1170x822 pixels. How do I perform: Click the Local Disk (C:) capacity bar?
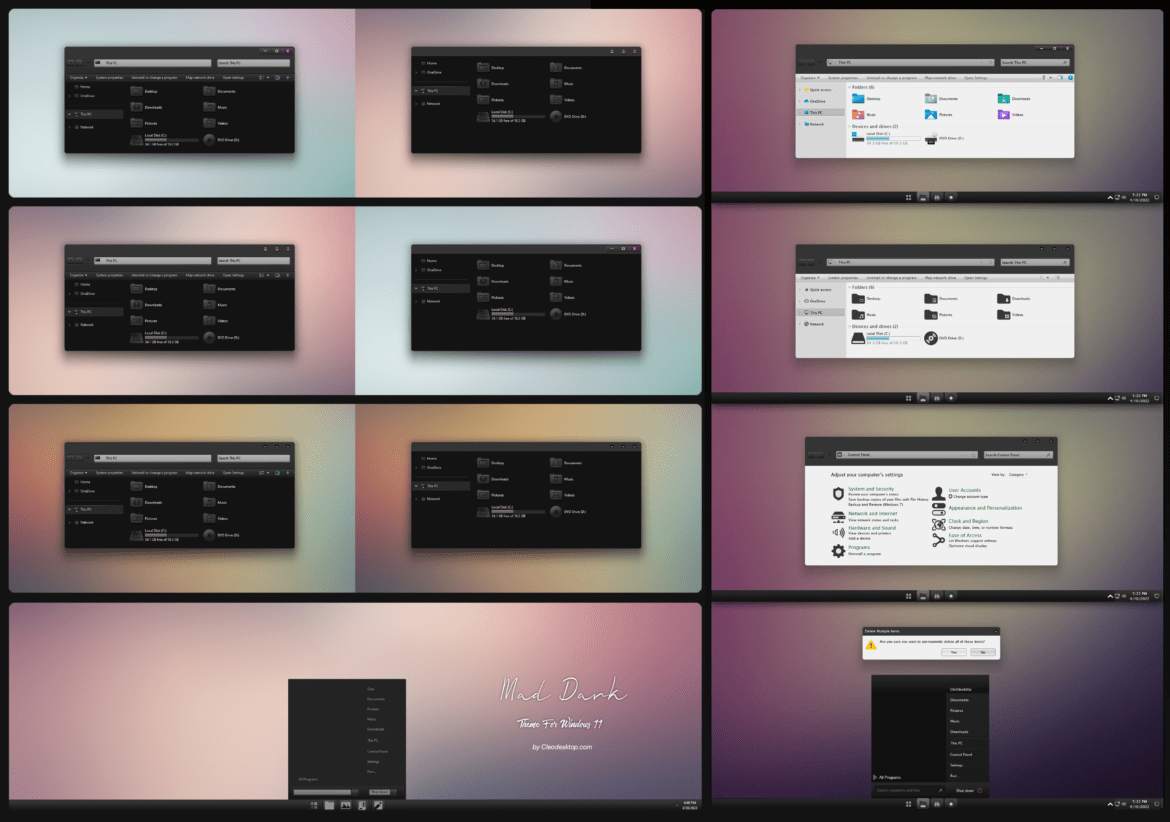click(893, 138)
